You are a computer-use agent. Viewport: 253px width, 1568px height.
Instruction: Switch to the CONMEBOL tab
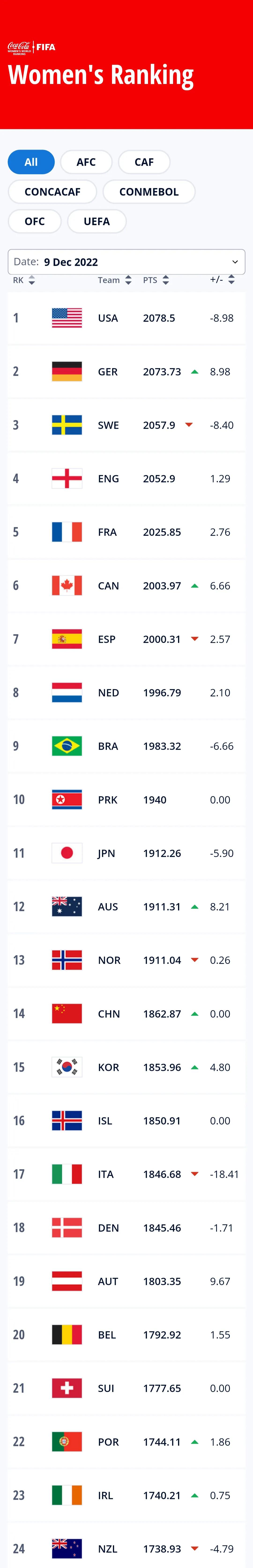(x=149, y=192)
